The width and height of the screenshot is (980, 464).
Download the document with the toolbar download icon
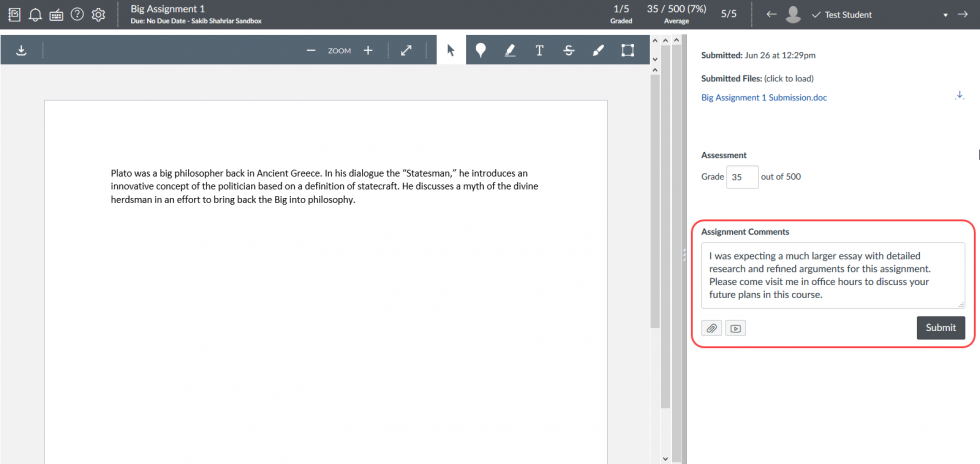(21, 51)
